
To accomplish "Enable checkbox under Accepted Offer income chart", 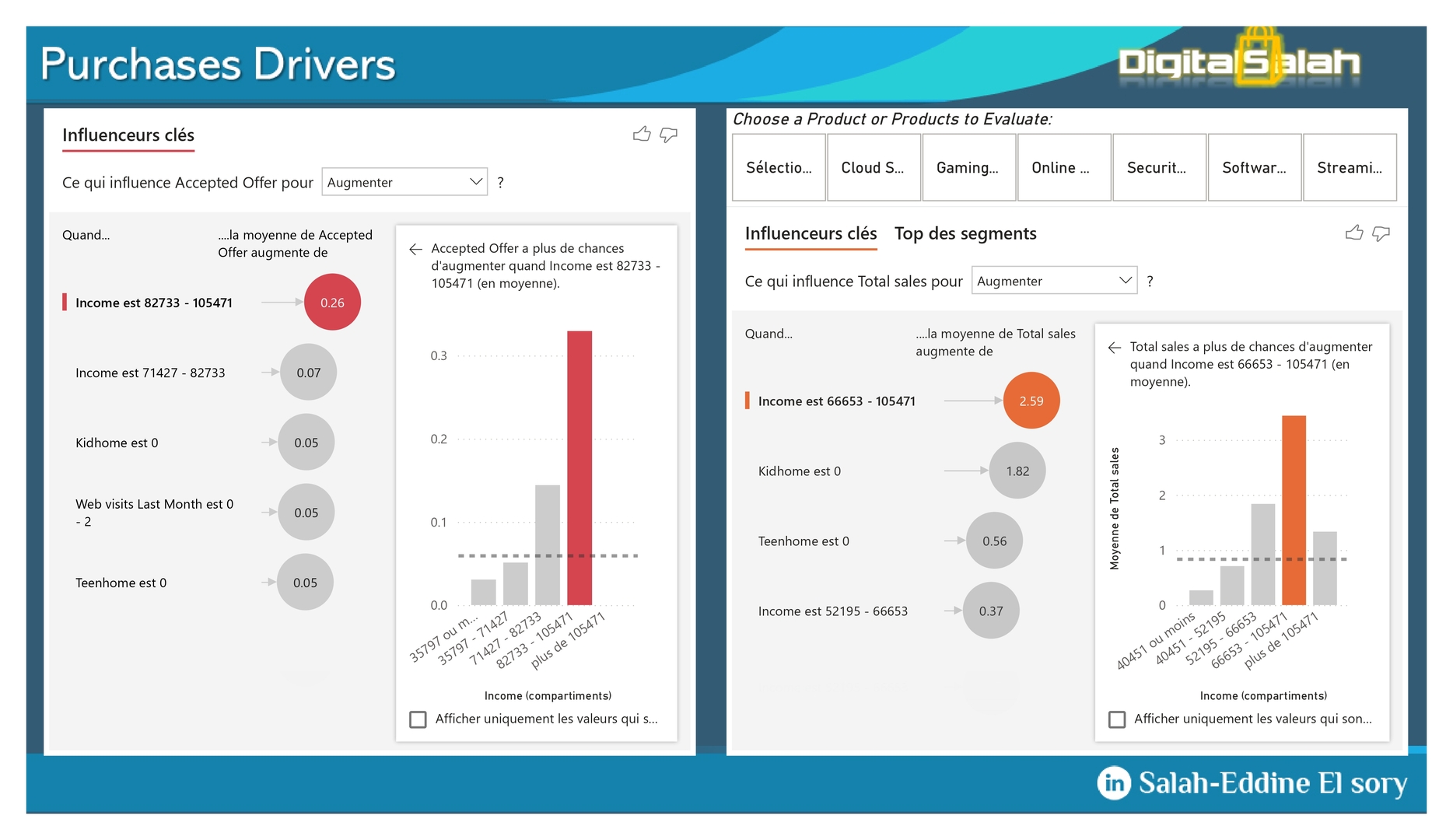I will coord(418,719).
